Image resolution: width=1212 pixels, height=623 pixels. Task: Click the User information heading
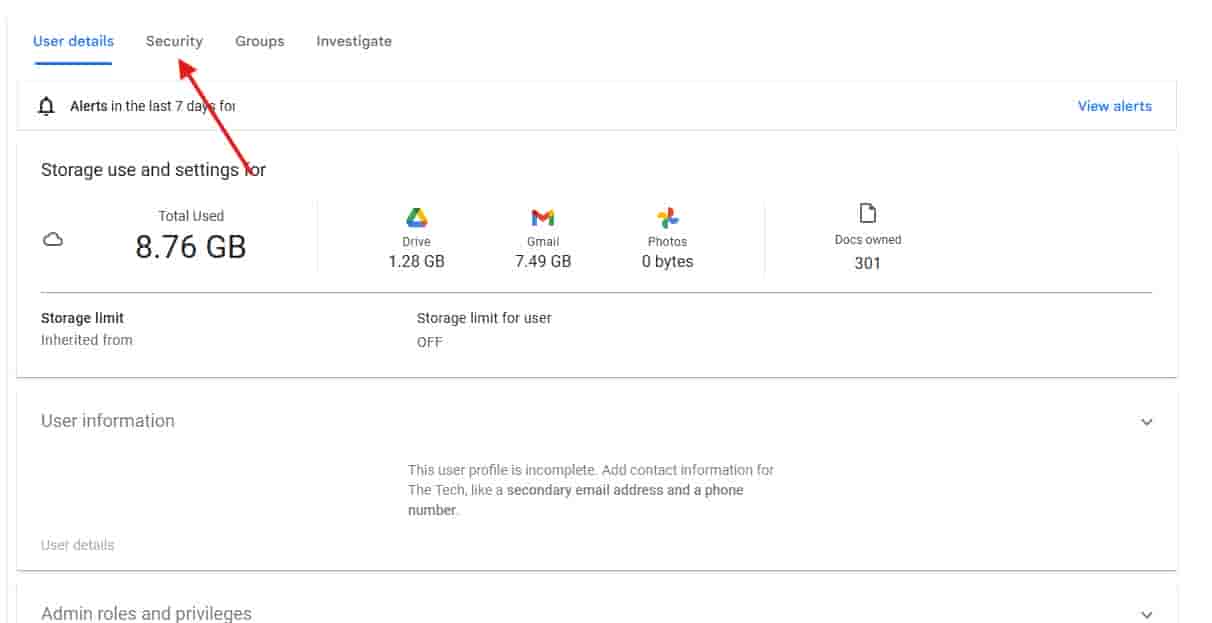(108, 421)
